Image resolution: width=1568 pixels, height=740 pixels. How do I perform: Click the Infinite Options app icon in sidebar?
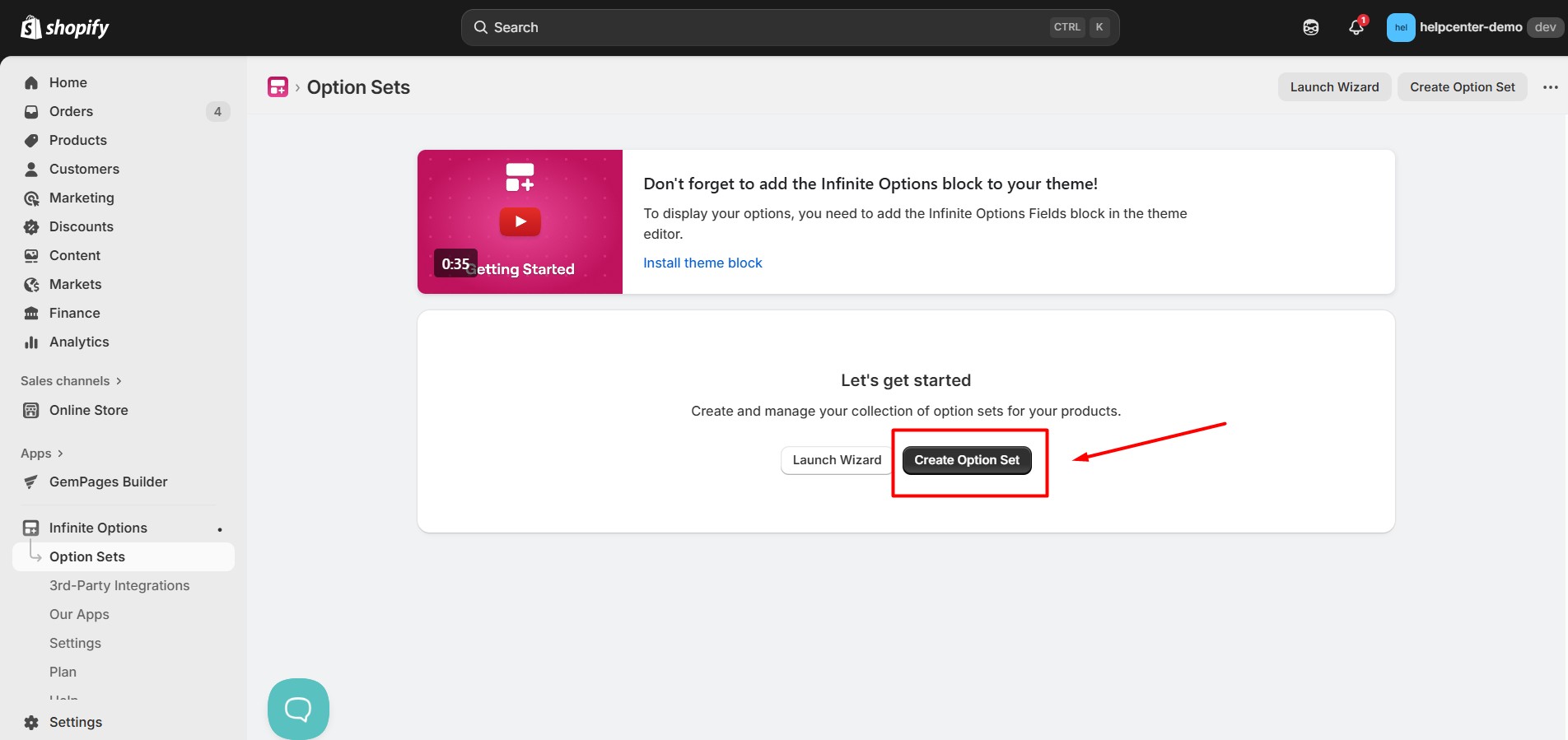pyautogui.click(x=31, y=528)
